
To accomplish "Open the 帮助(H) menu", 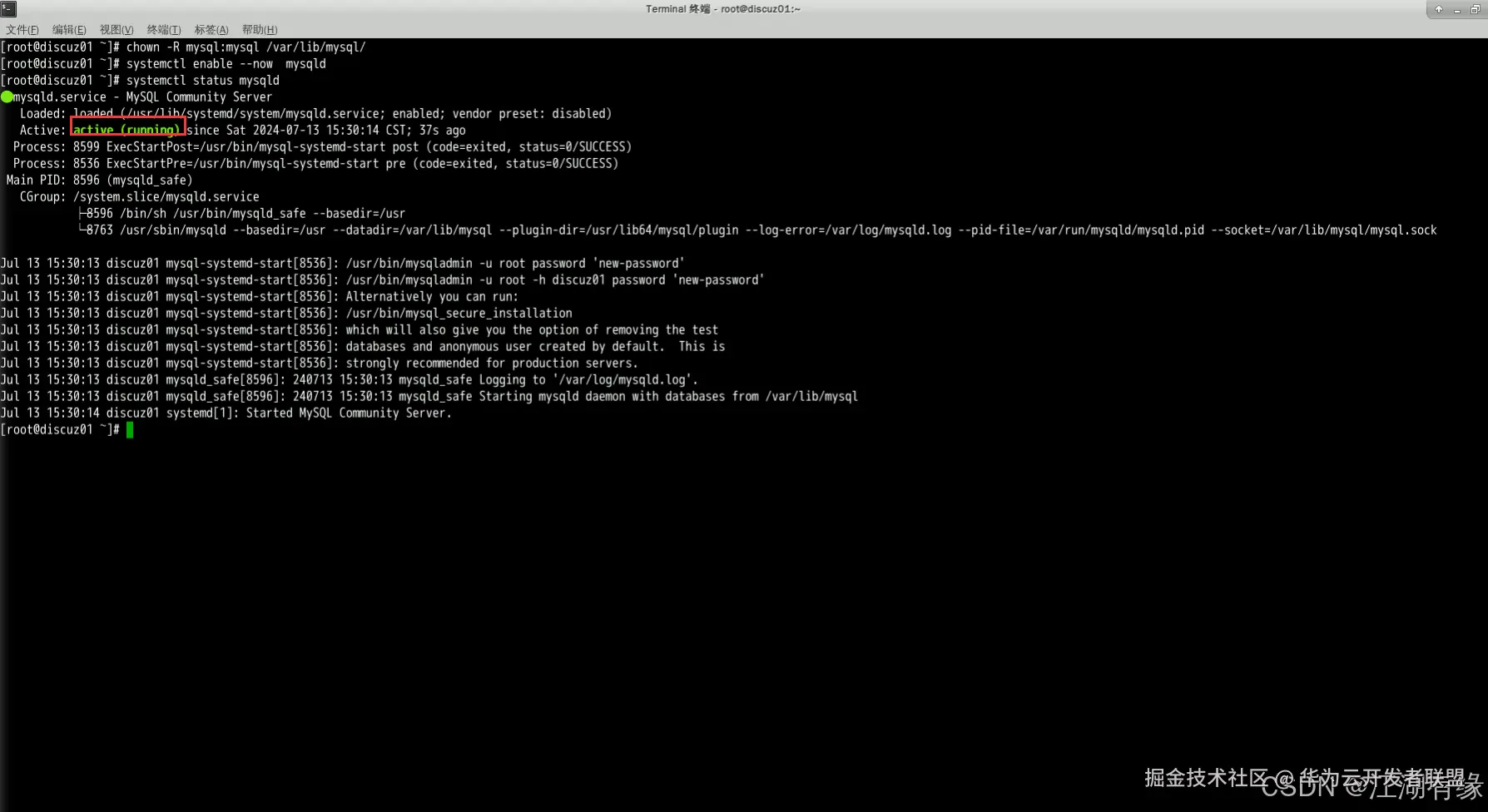I will [x=260, y=30].
